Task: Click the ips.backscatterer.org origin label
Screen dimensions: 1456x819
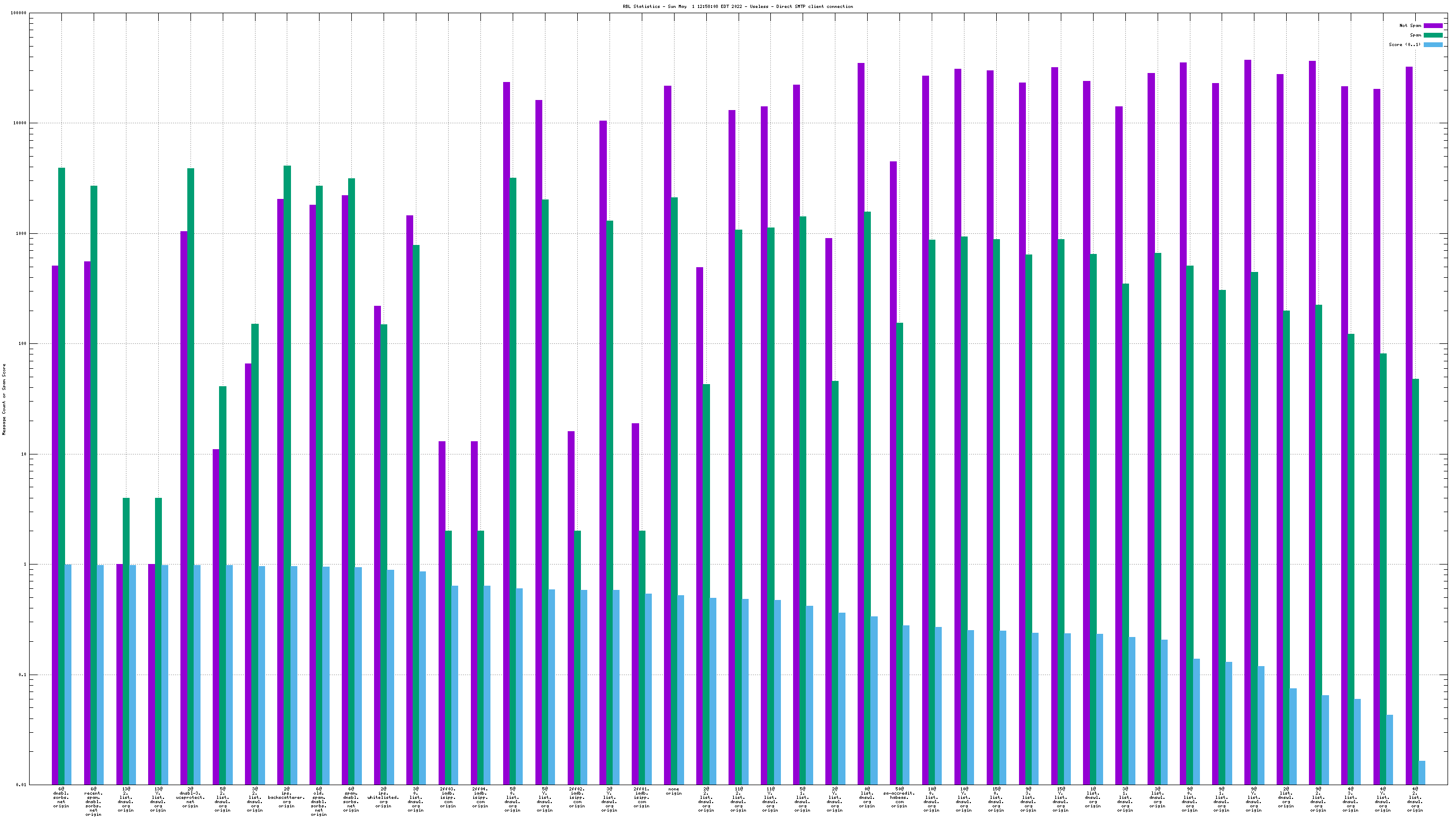Action: point(287,797)
